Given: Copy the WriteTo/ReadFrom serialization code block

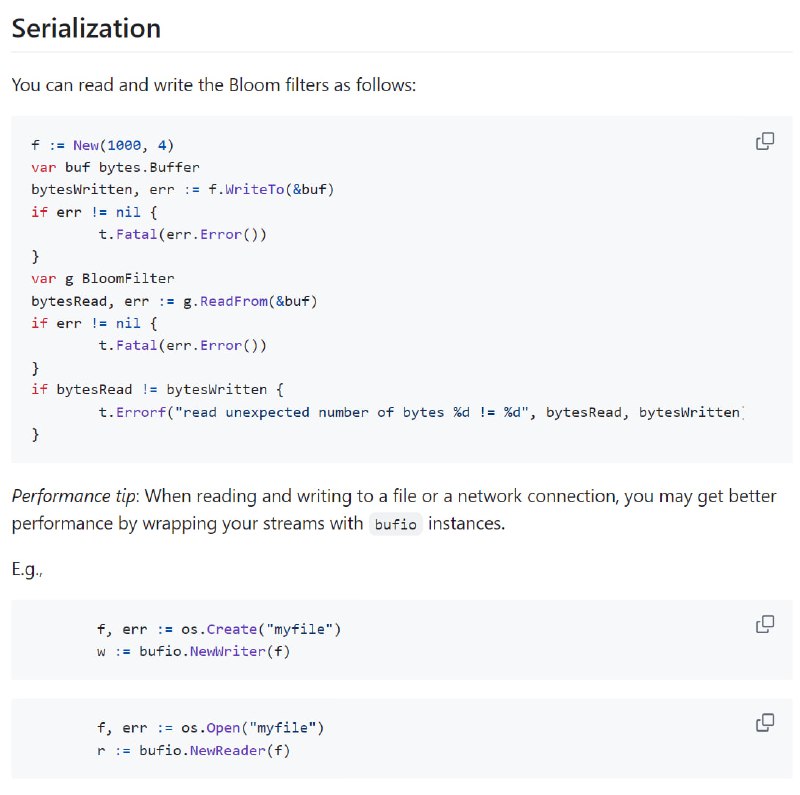Looking at the screenshot, I should (765, 141).
